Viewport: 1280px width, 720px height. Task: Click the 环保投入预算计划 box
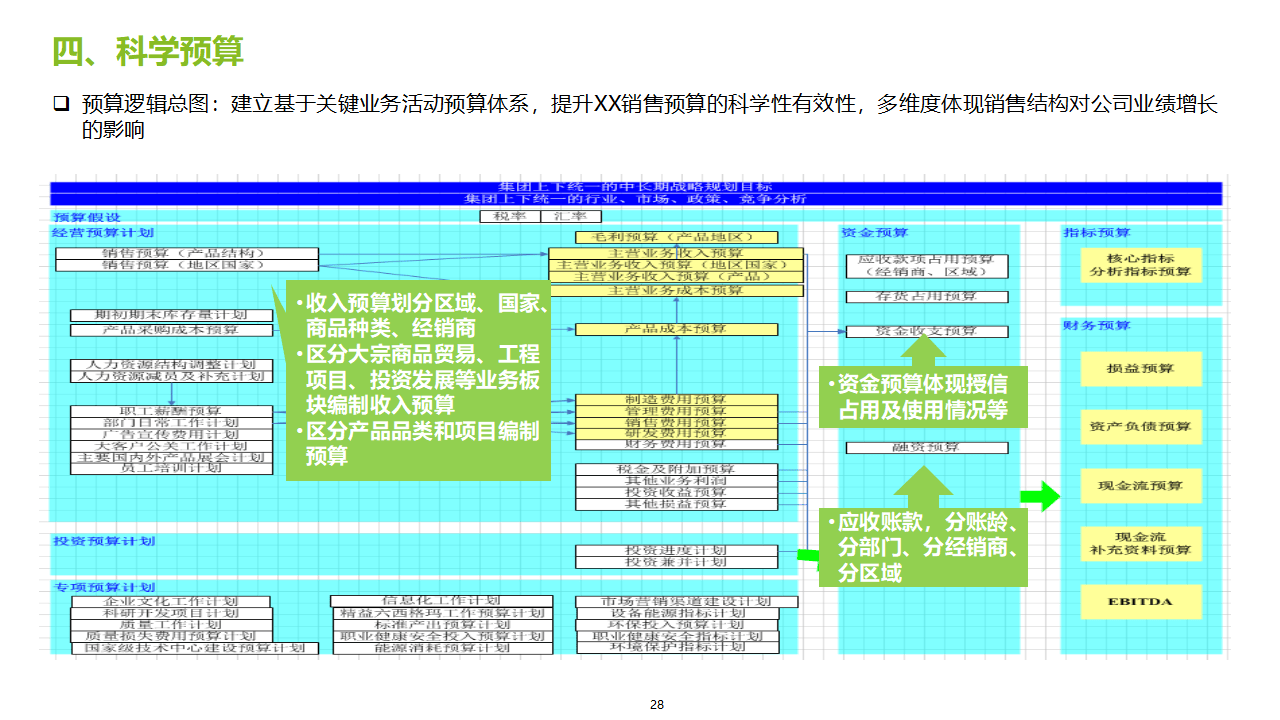(676, 625)
